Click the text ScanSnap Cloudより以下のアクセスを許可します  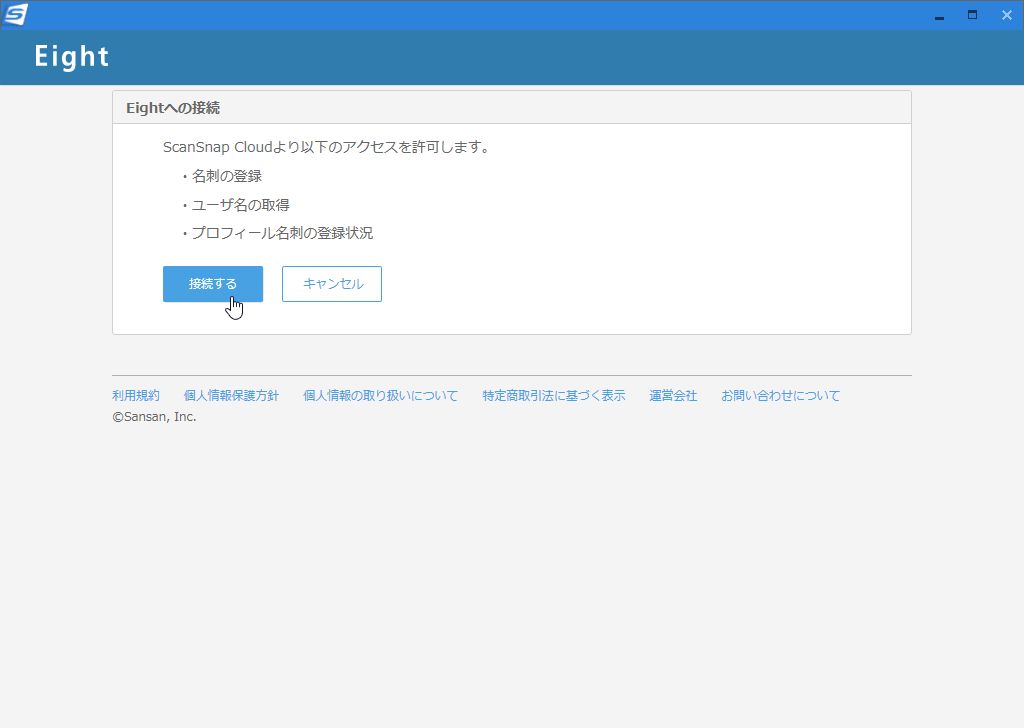point(326,148)
